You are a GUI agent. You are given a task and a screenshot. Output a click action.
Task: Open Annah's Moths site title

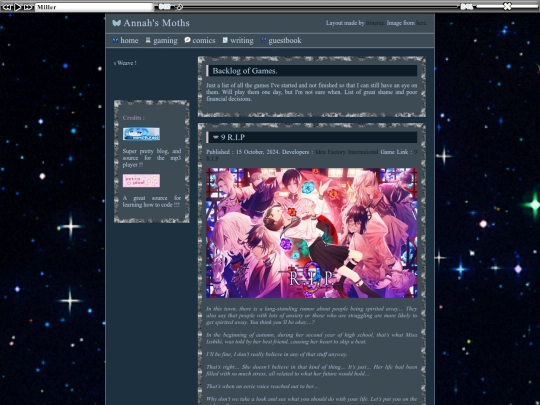point(156,23)
